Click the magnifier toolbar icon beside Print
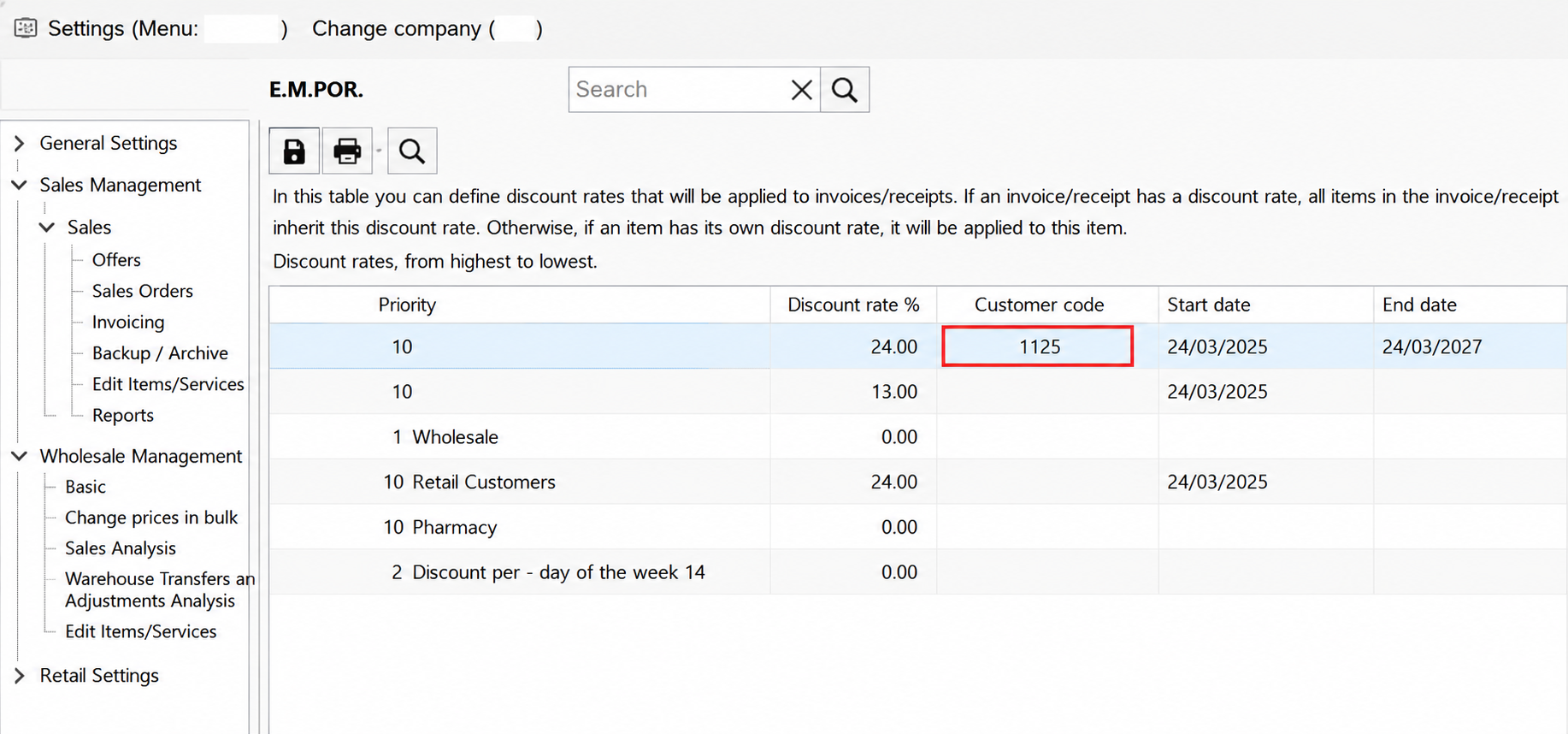The width and height of the screenshot is (1568, 734). (x=412, y=151)
